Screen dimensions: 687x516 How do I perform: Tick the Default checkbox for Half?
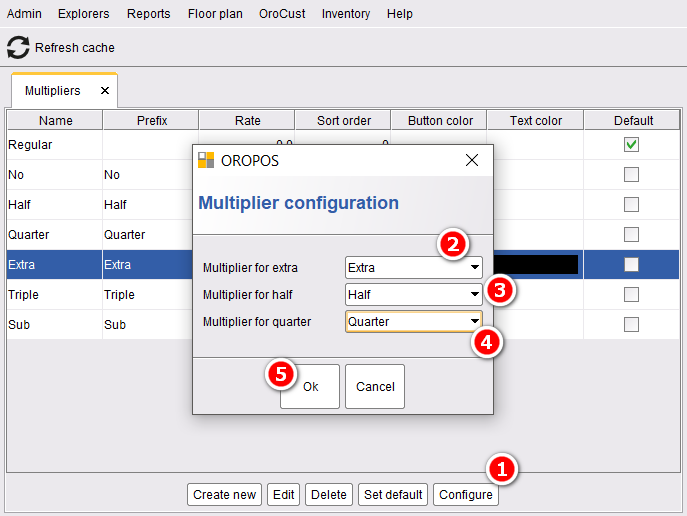click(631, 205)
